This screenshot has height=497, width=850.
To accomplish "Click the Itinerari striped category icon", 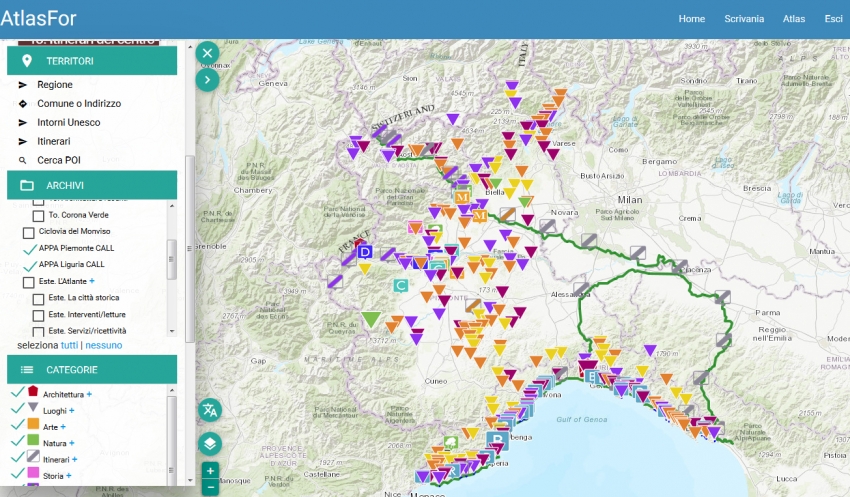I will pyautogui.click(x=33, y=455).
